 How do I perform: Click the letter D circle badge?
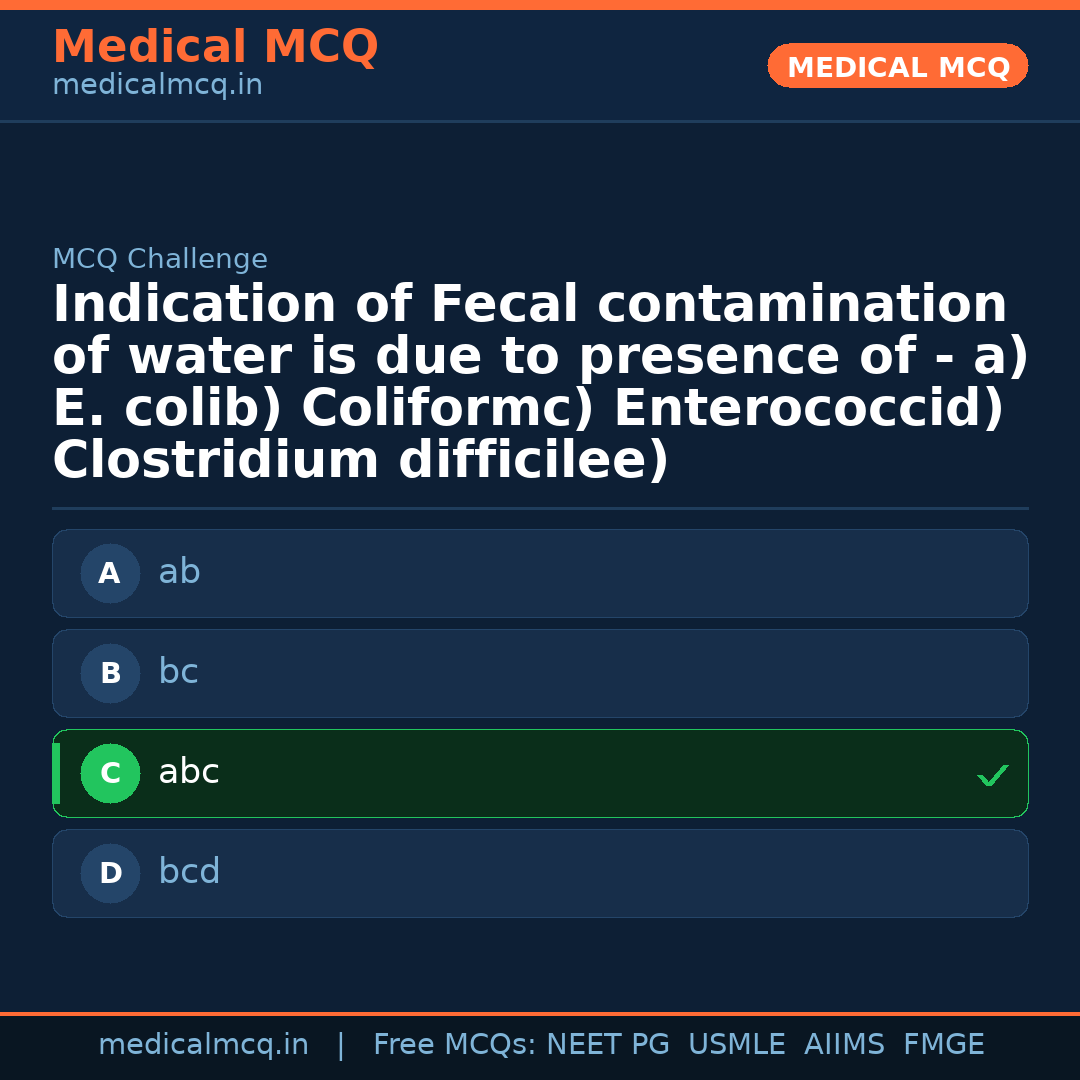coord(110,873)
